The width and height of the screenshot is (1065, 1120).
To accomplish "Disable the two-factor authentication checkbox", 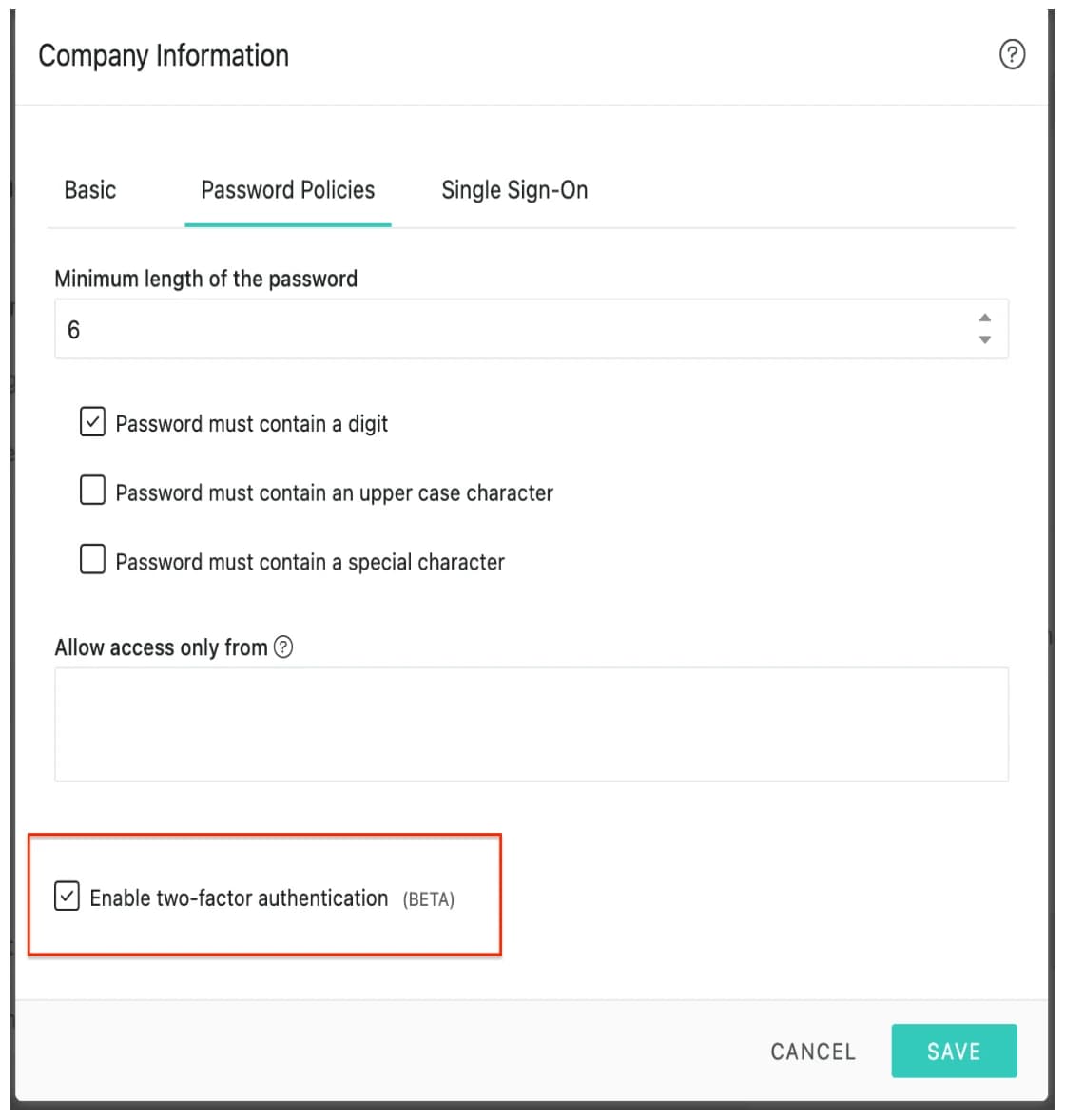I will [67, 896].
